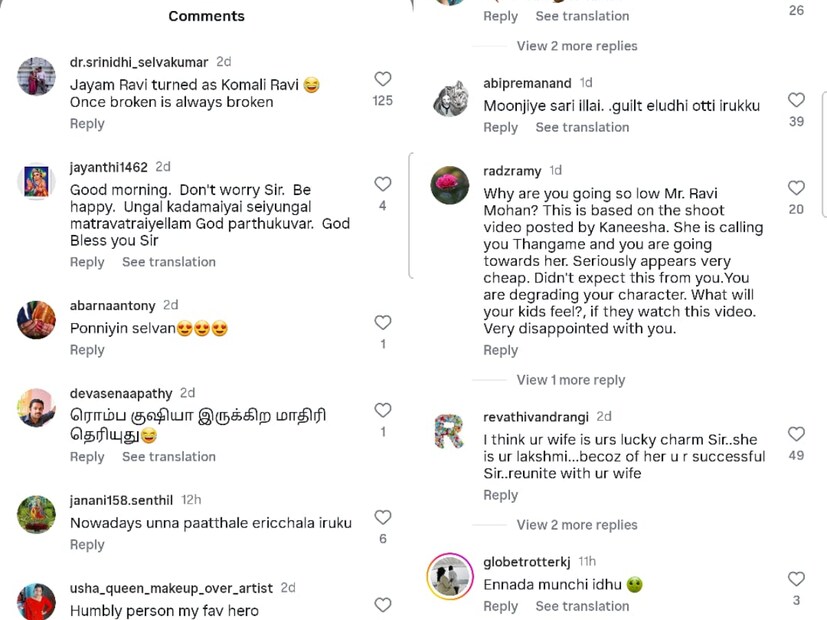Open abarnaantony's profile from username
This screenshot has height=620, width=827.
pyautogui.click(x=110, y=305)
